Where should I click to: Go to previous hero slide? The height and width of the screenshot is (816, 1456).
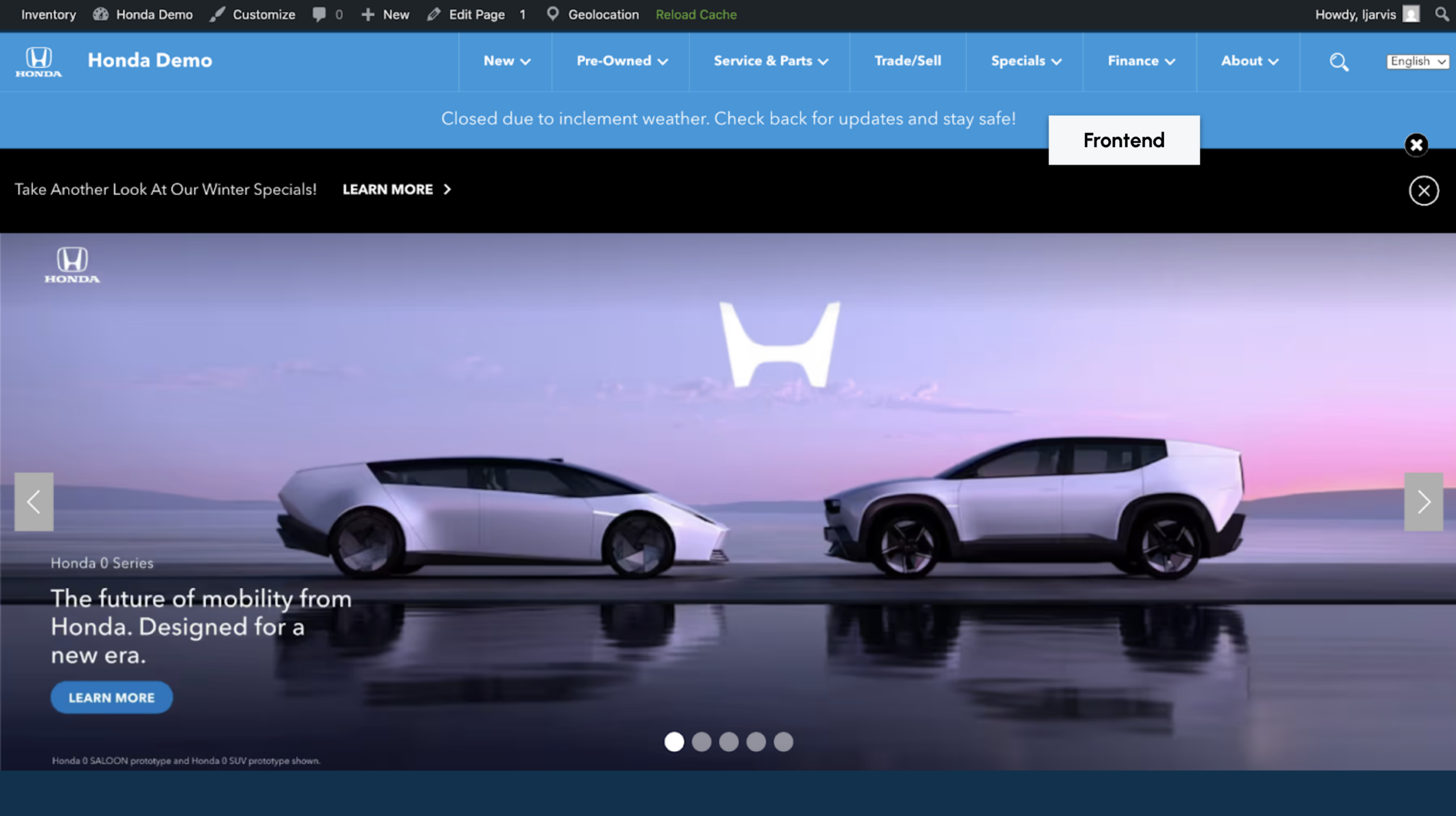[x=34, y=502]
